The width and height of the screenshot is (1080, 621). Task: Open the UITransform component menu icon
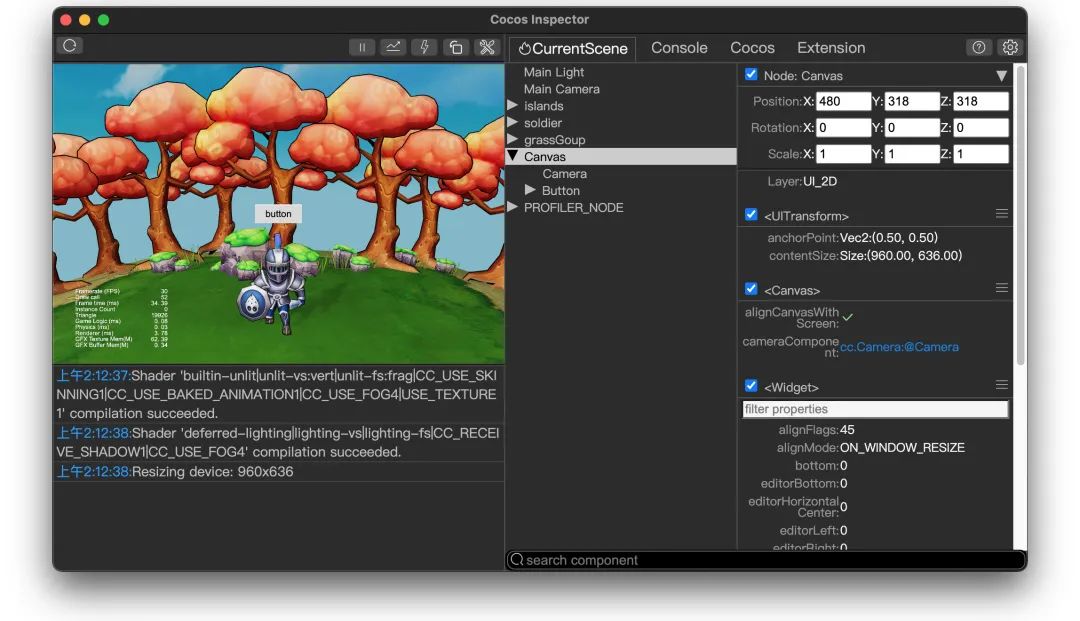pos(1001,214)
